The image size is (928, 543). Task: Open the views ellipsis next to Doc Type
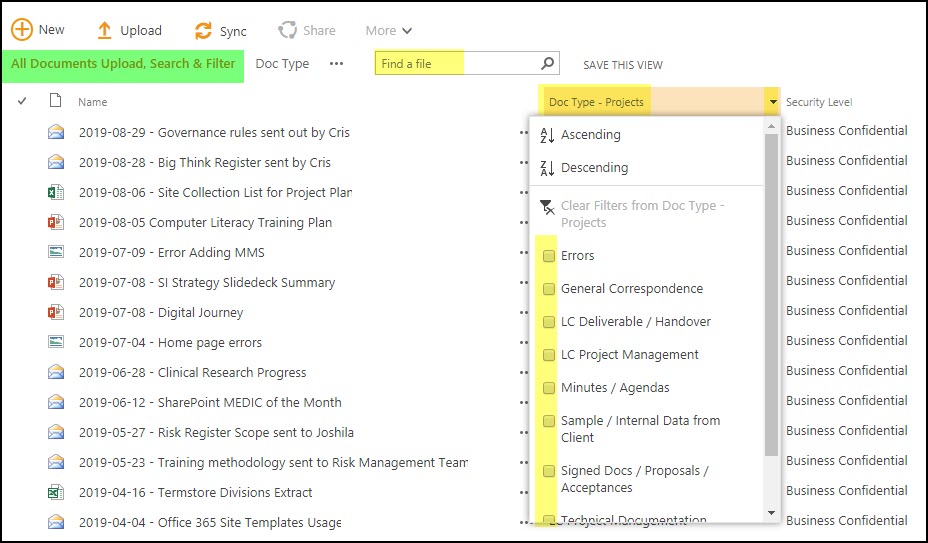coord(336,64)
